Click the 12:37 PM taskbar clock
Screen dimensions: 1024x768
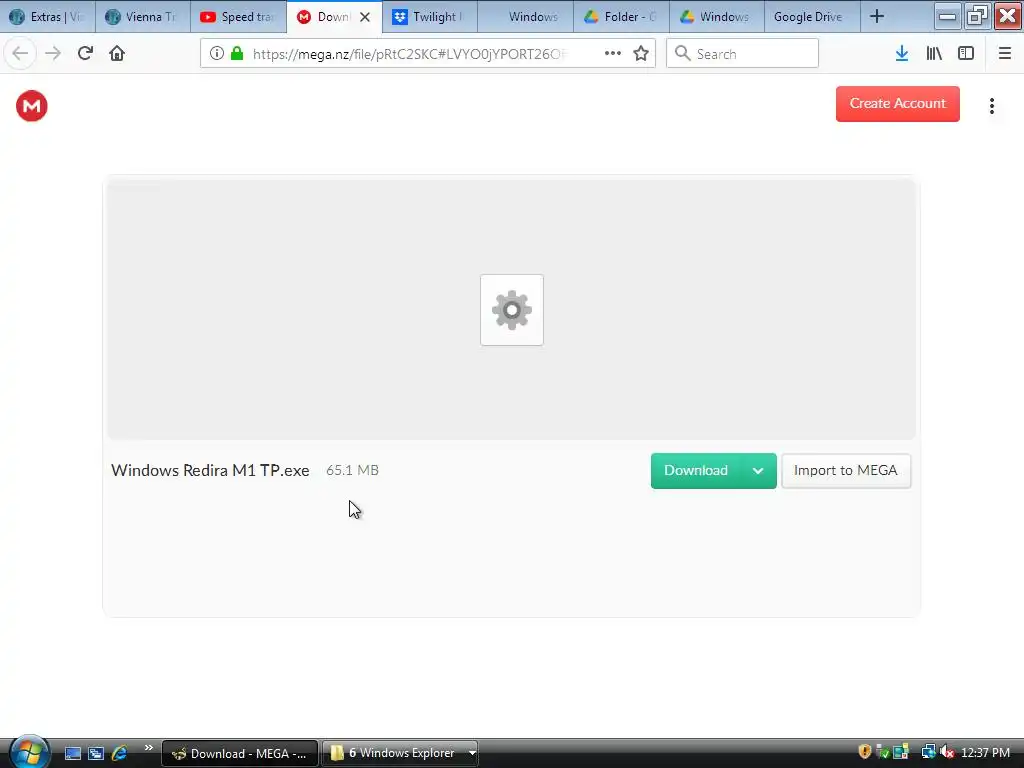click(985, 753)
